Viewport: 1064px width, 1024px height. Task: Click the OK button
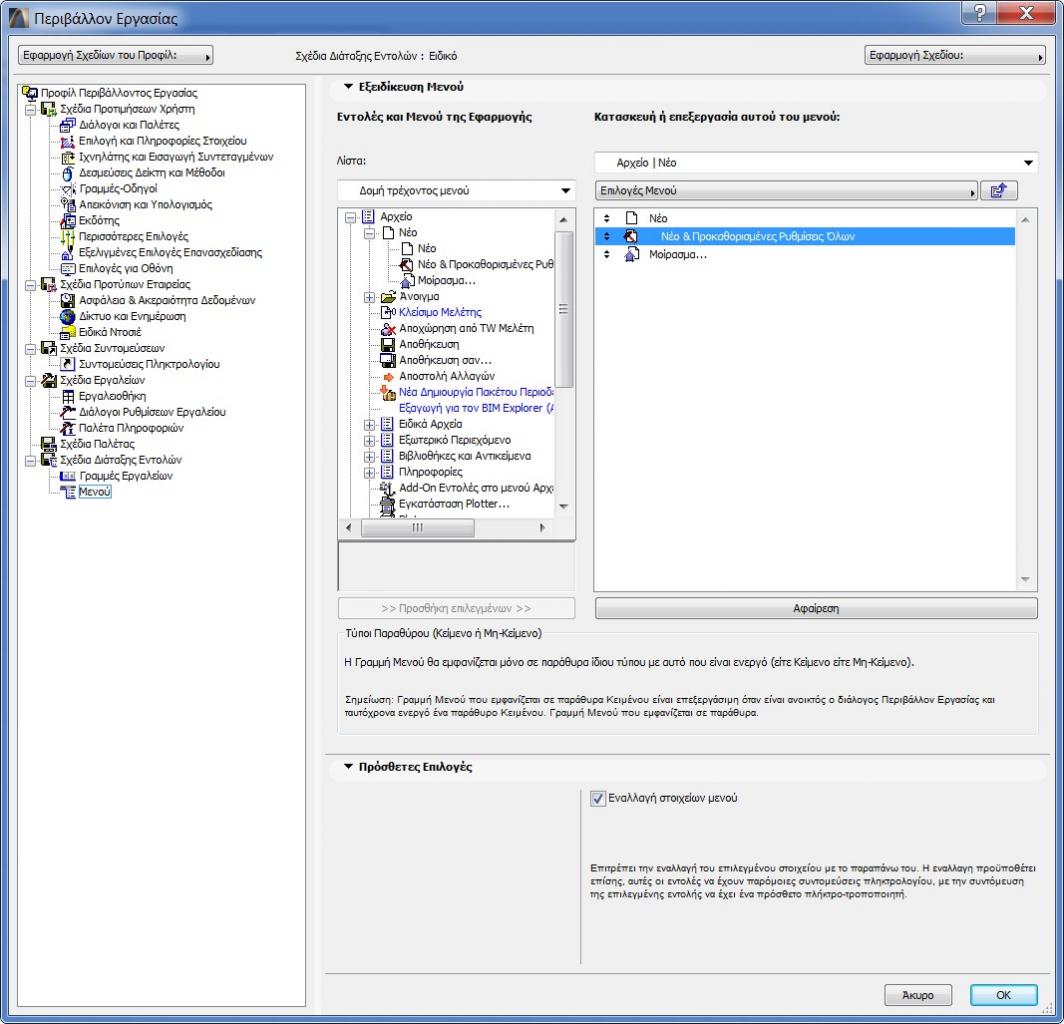(1002, 995)
